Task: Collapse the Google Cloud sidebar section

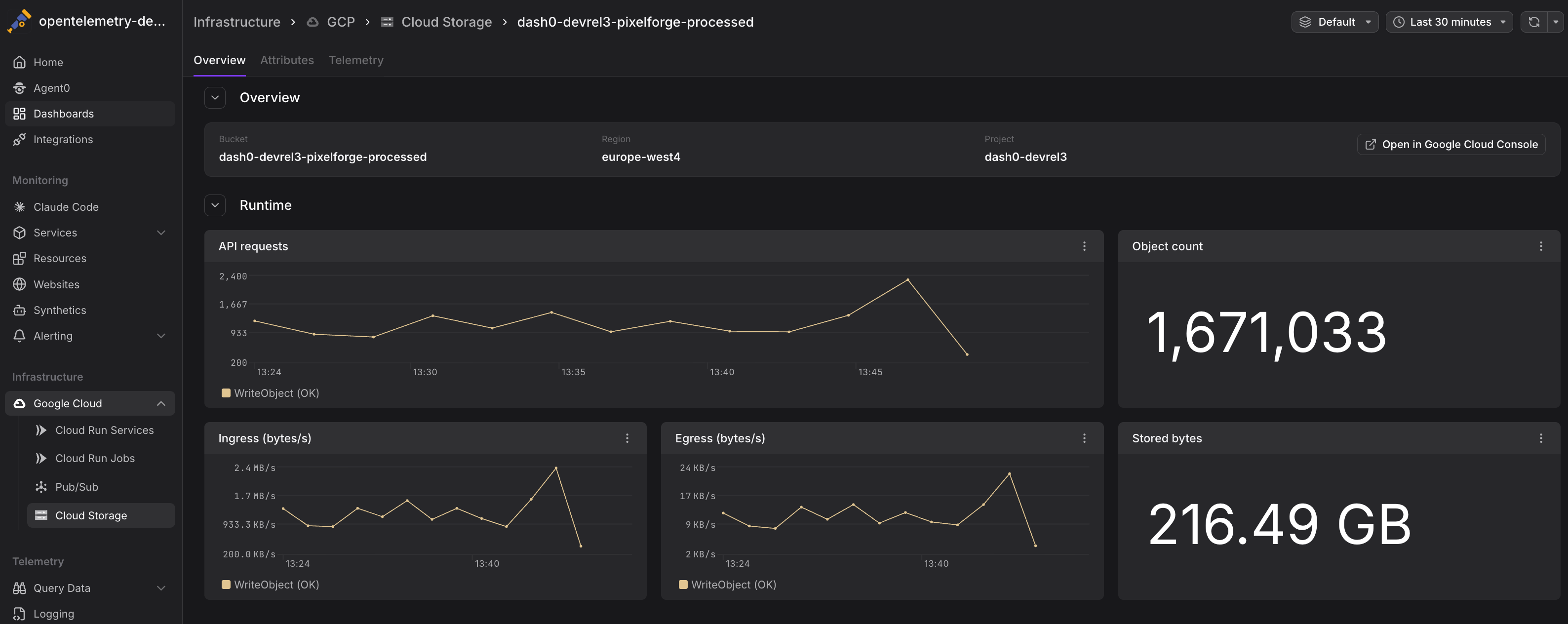Action: (161, 404)
